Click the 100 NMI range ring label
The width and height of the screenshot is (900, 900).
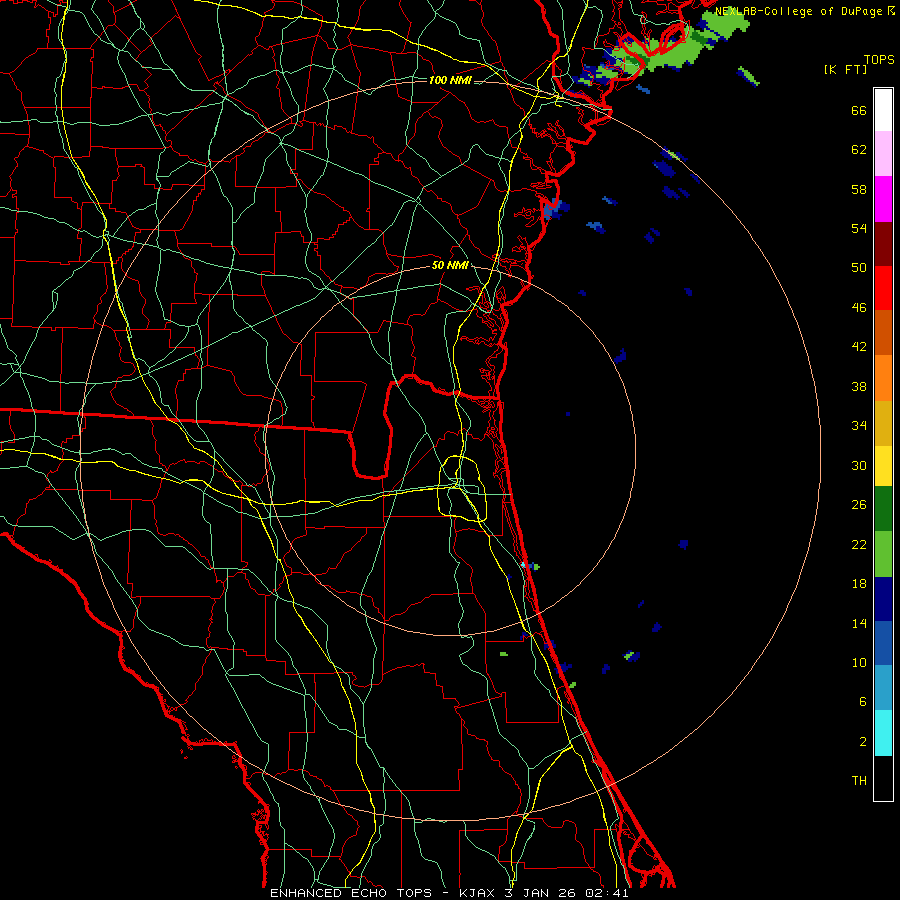(450, 80)
